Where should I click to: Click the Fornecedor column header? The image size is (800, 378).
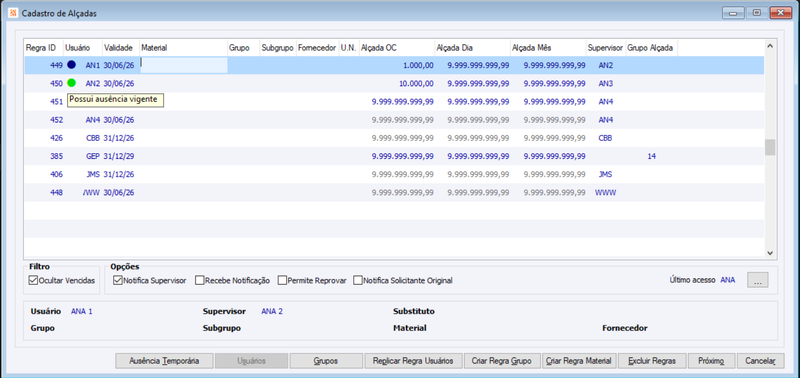click(x=317, y=48)
